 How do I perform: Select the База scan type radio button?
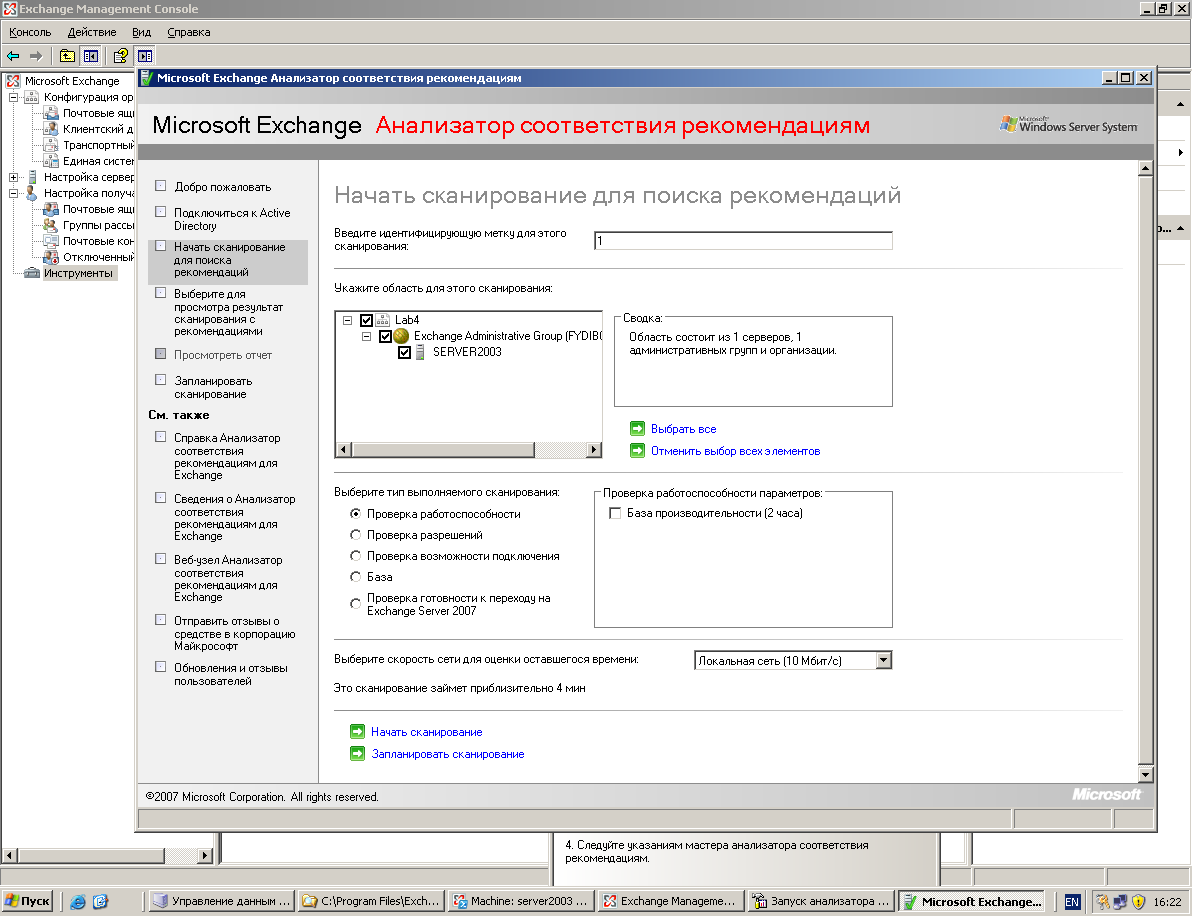pos(355,577)
